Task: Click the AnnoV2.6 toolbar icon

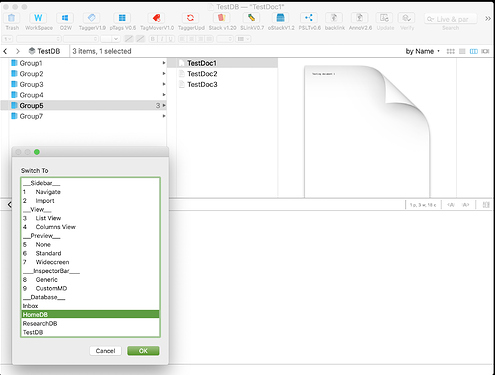Action: (x=360, y=18)
